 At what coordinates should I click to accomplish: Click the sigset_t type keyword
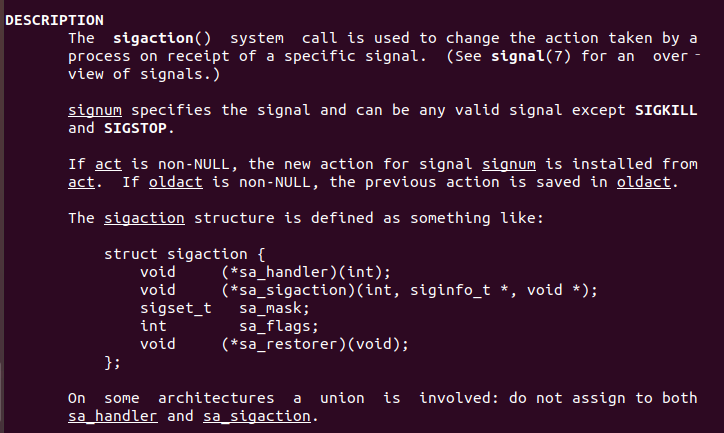point(176,308)
